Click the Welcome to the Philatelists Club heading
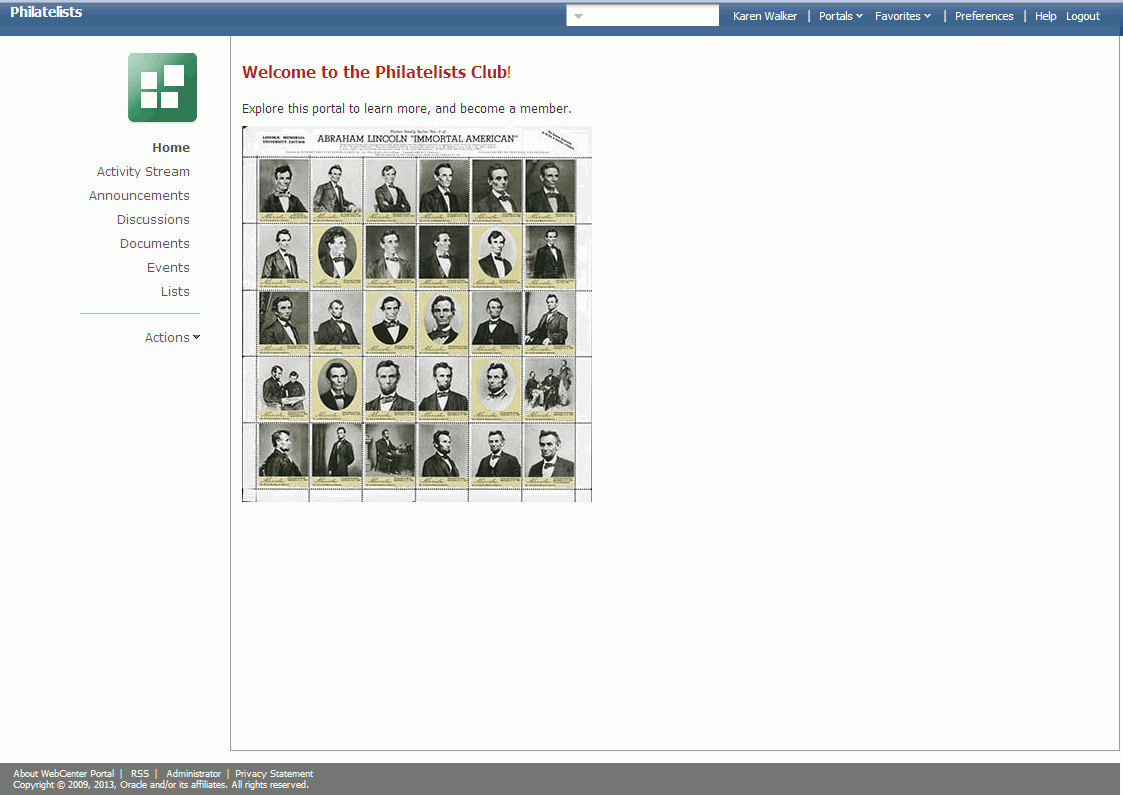 click(376, 72)
